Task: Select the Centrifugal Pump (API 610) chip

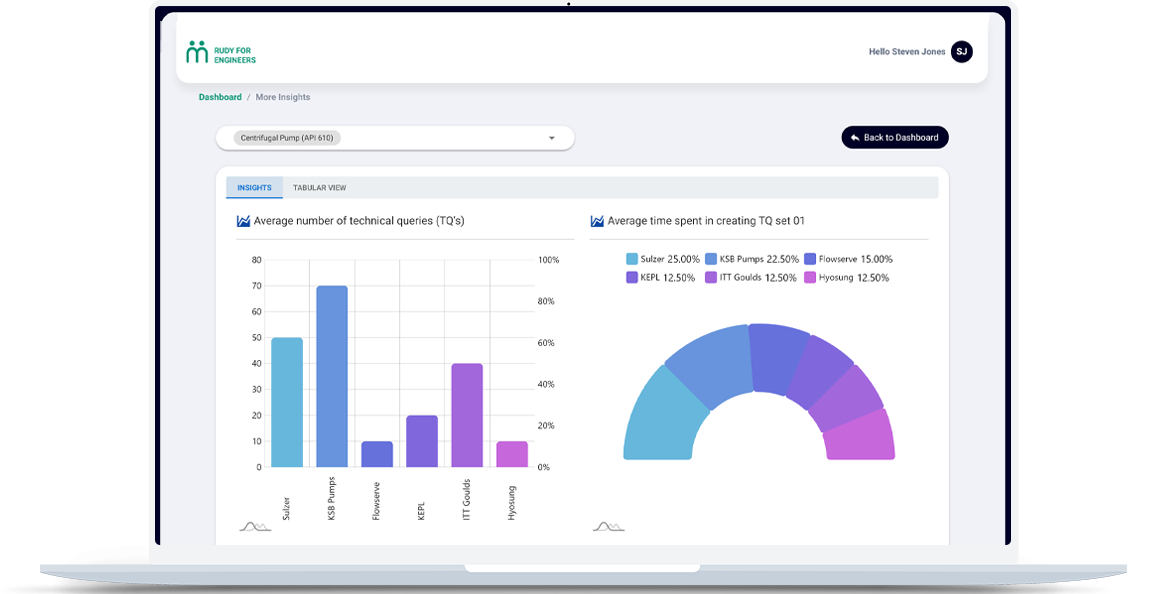Action: (287, 138)
